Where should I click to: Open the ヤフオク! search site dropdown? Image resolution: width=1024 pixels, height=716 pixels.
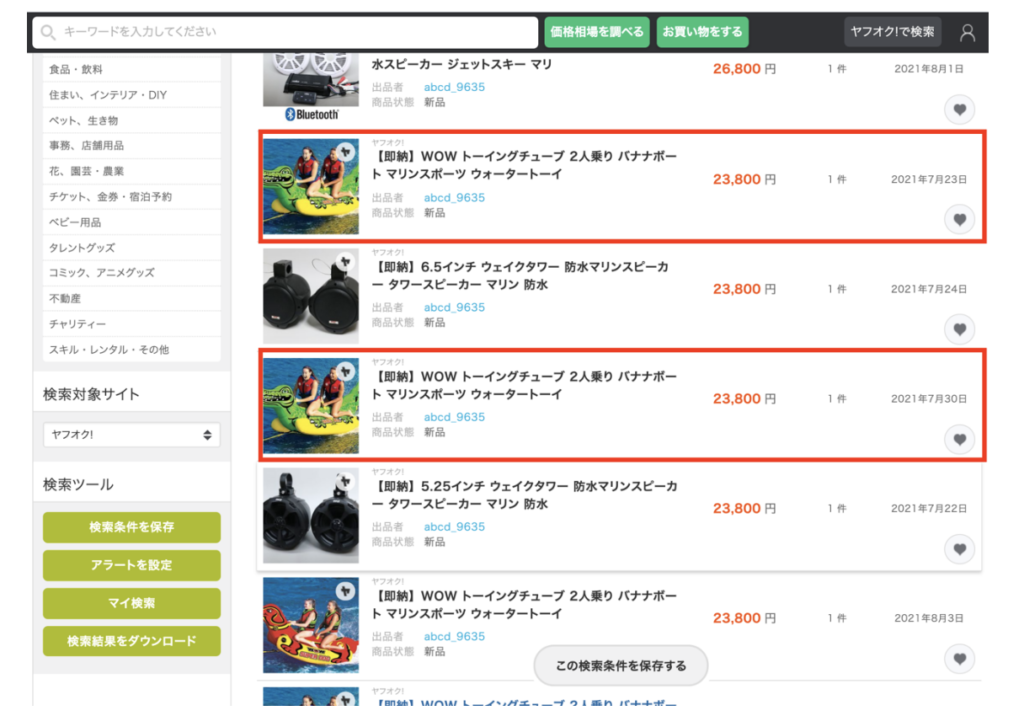[x=131, y=435]
